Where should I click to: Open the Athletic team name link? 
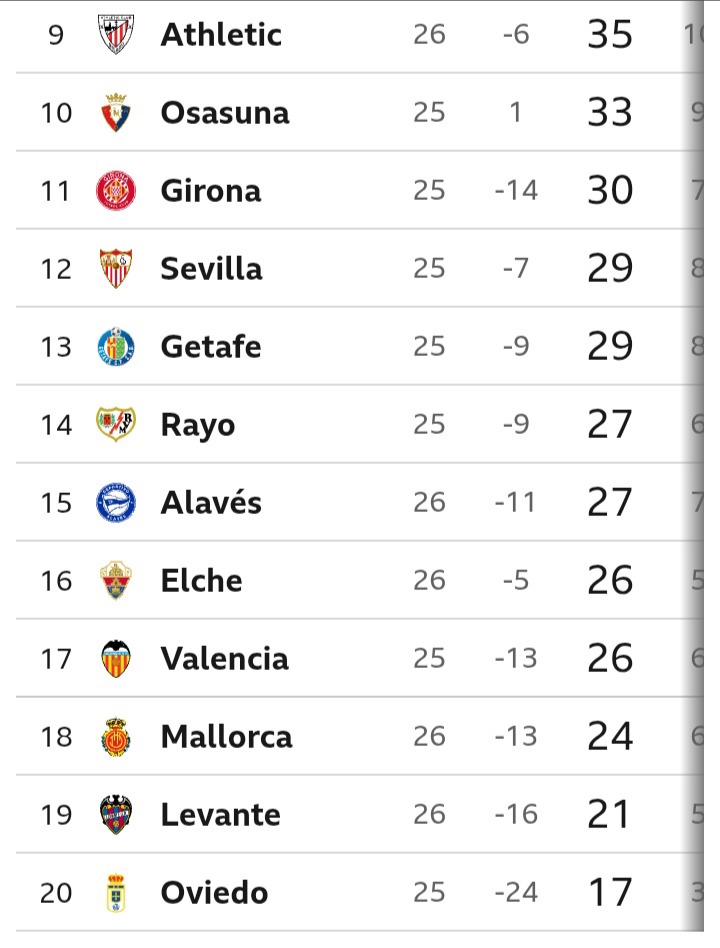[x=221, y=34]
